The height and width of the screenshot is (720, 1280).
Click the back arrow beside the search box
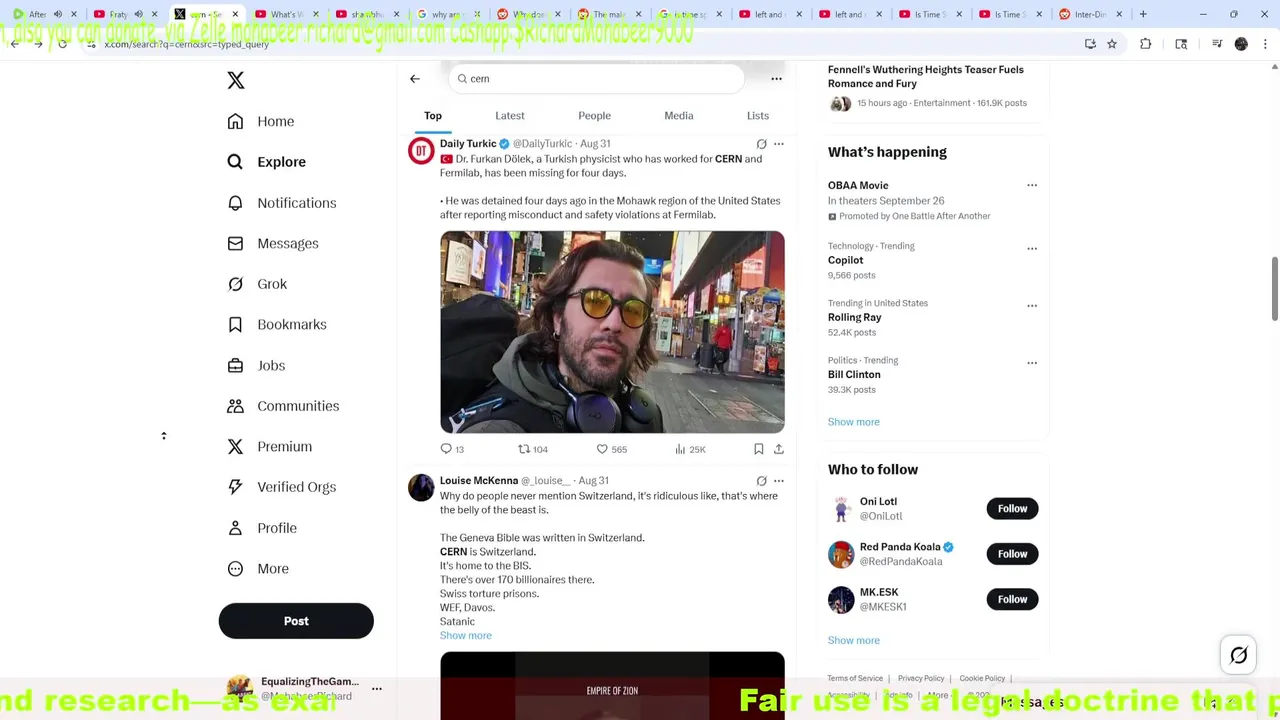click(415, 78)
